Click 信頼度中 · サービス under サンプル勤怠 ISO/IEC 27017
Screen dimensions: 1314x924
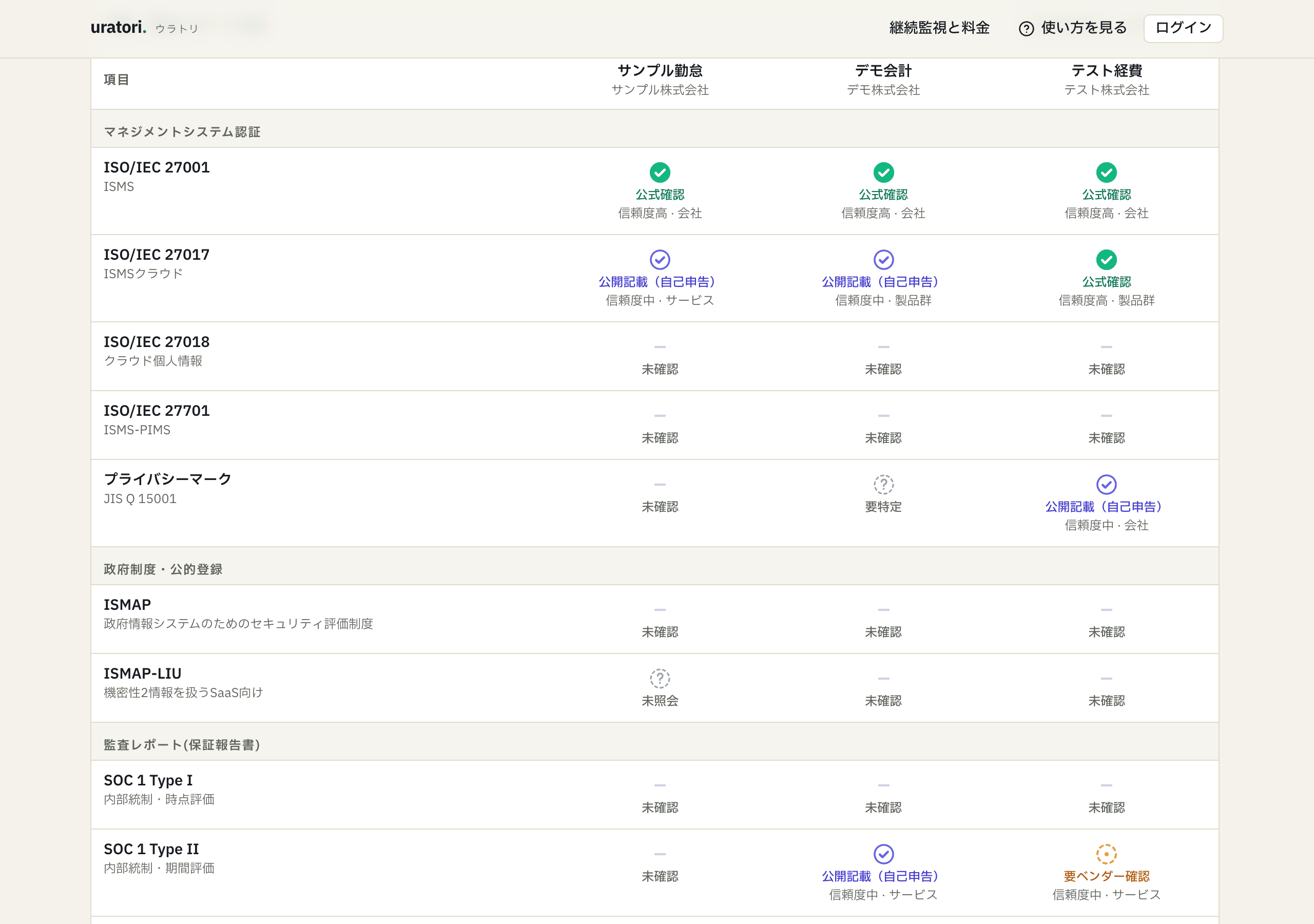tap(660, 301)
